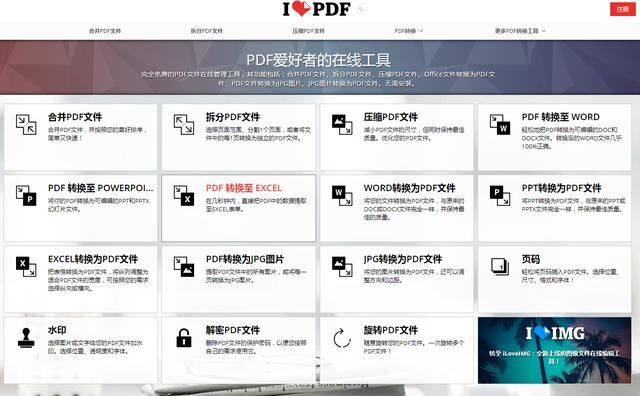Open the 合并PDF文件 nav menu item
This screenshot has width=640, height=396.
tap(105, 31)
